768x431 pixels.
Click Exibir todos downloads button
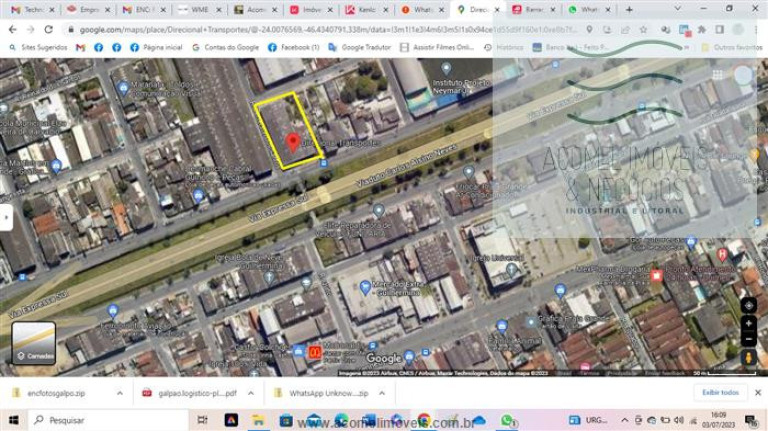(x=720, y=392)
